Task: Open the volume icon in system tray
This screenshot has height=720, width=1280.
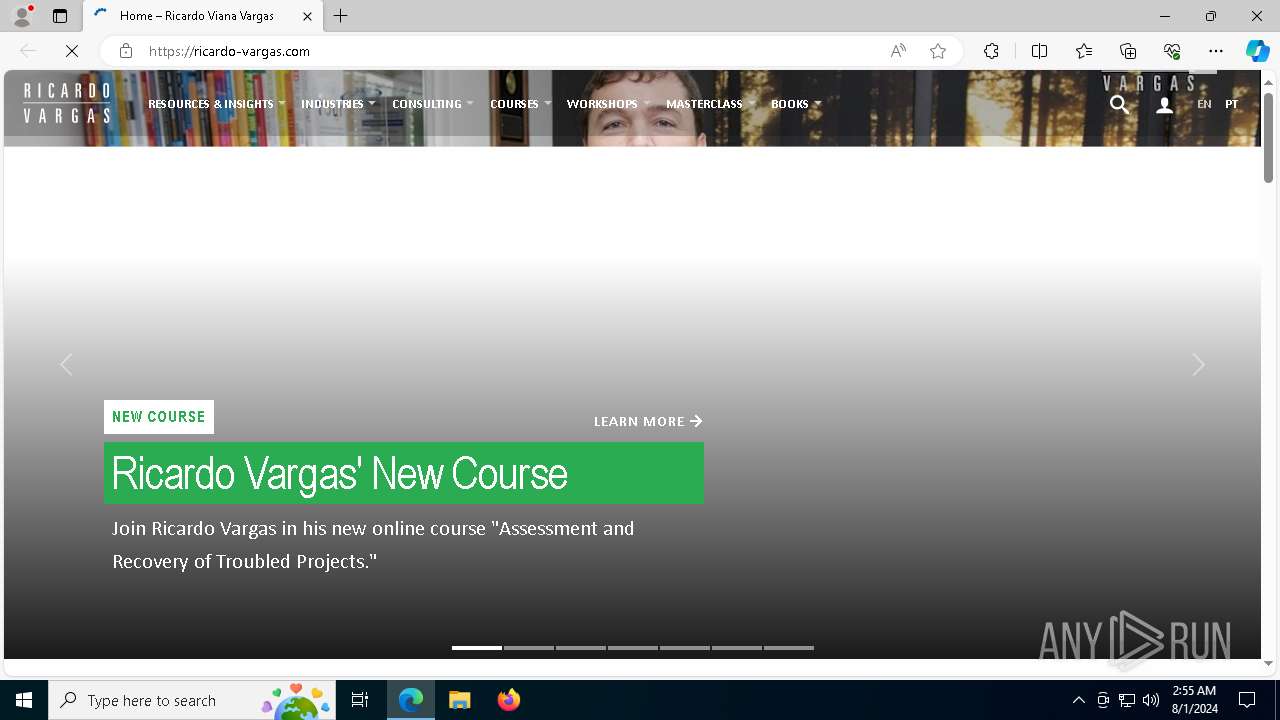Action: [1151, 700]
